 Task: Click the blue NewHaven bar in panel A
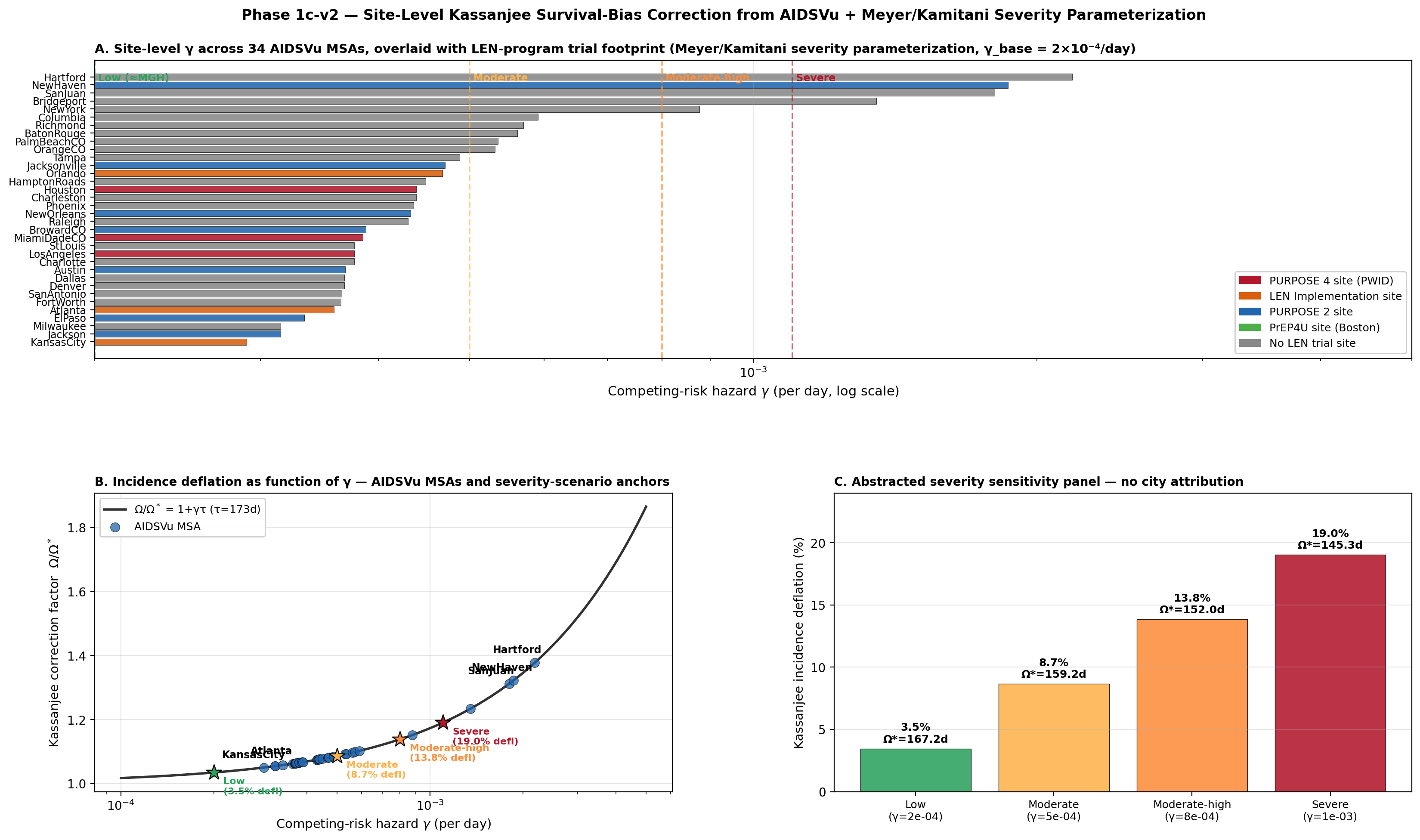coord(551,86)
